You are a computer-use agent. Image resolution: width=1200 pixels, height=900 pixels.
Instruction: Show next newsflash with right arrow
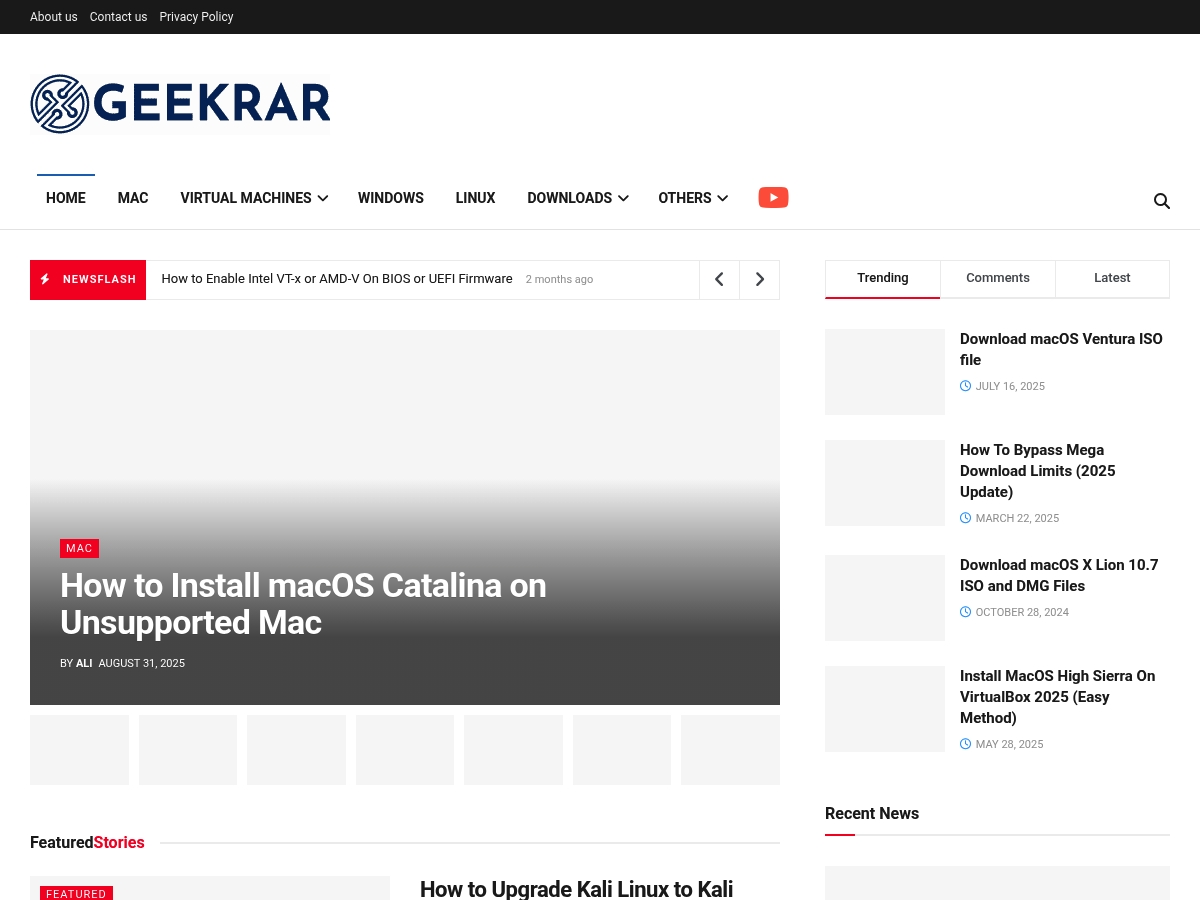point(760,280)
